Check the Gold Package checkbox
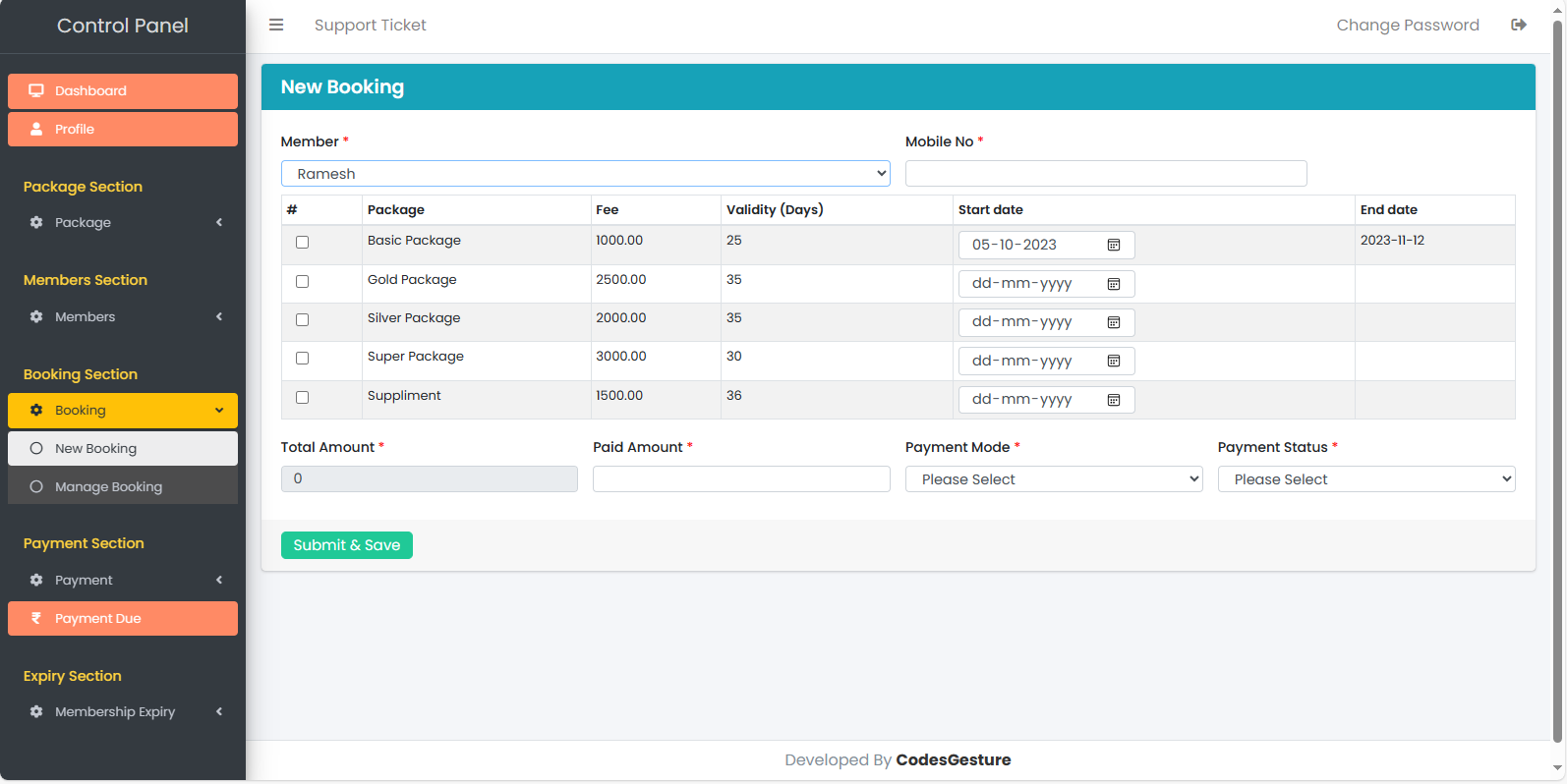Viewport: 1567px width, 784px height. 303,281
